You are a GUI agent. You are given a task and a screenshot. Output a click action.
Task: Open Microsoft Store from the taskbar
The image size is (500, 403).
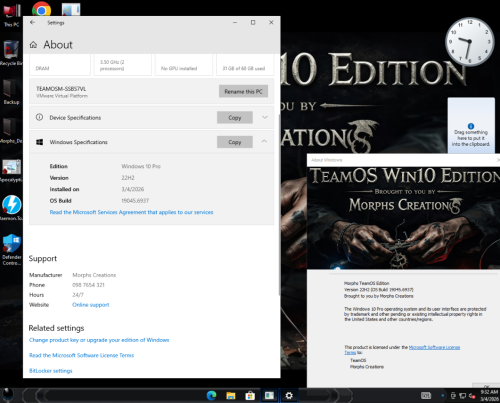(x=250, y=396)
